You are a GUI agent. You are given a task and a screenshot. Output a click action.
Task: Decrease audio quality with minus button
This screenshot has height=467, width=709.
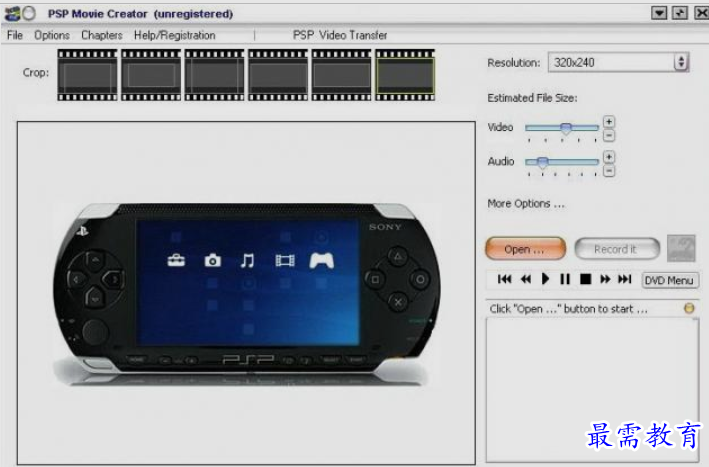click(609, 171)
